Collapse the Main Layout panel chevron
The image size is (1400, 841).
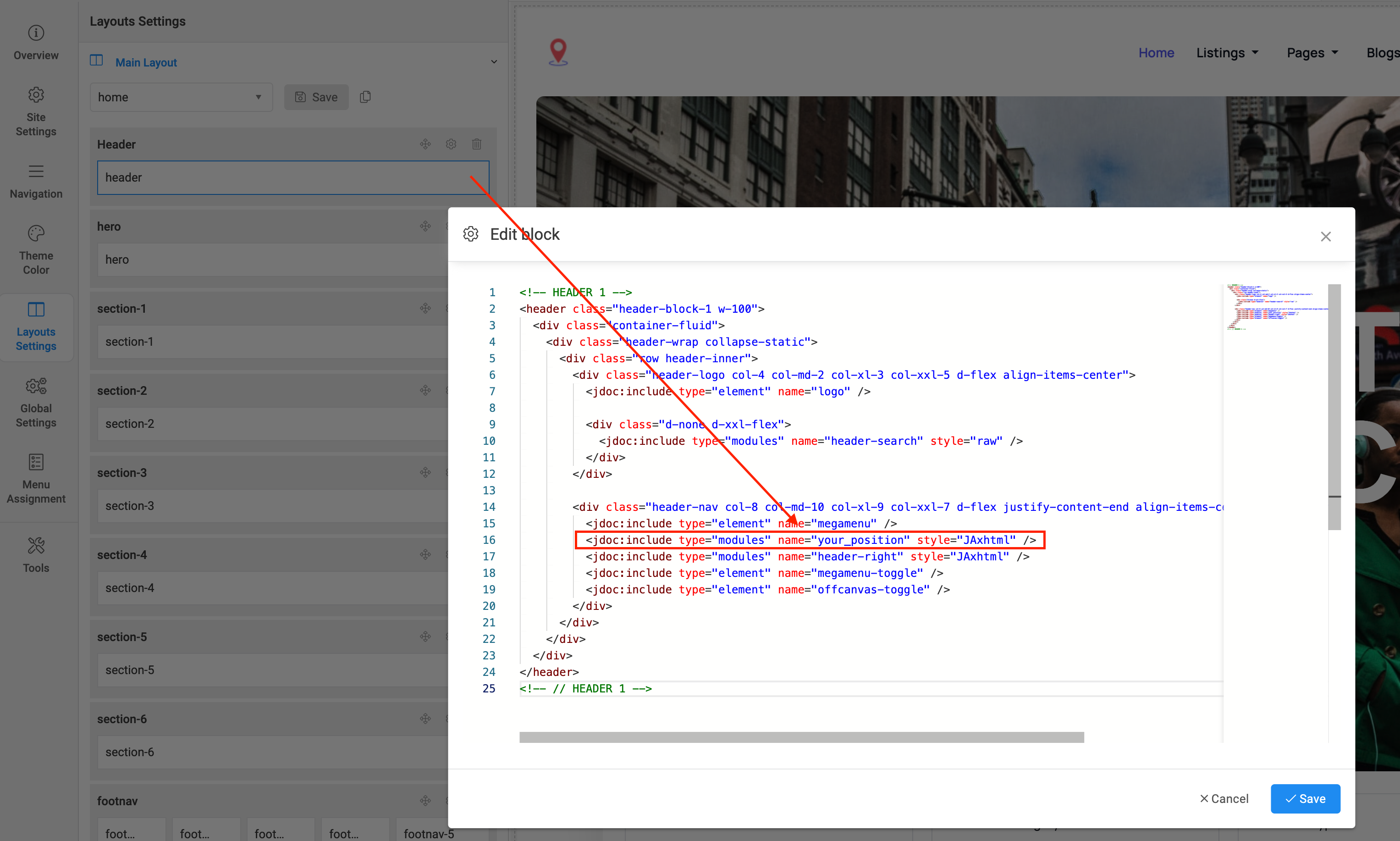tap(493, 62)
